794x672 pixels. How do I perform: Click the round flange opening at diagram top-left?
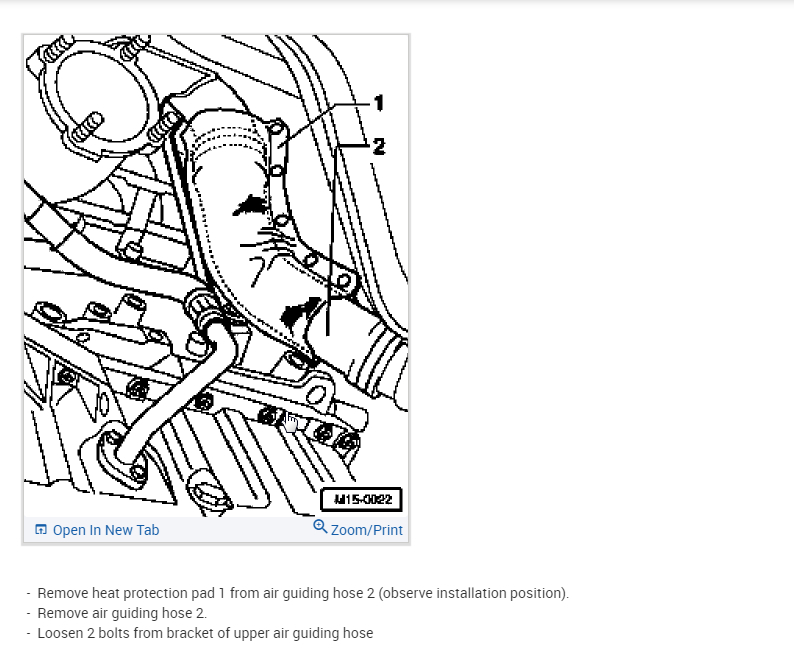click(101, 99)
